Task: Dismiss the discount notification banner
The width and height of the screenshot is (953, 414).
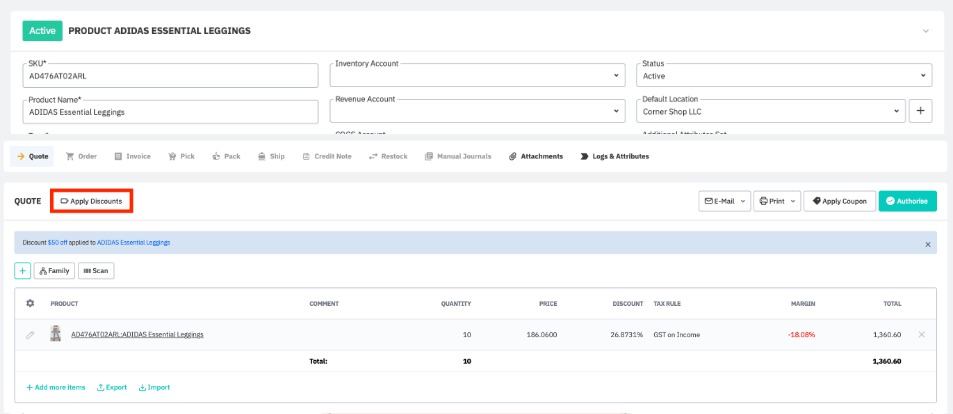Action: point(926,243)
